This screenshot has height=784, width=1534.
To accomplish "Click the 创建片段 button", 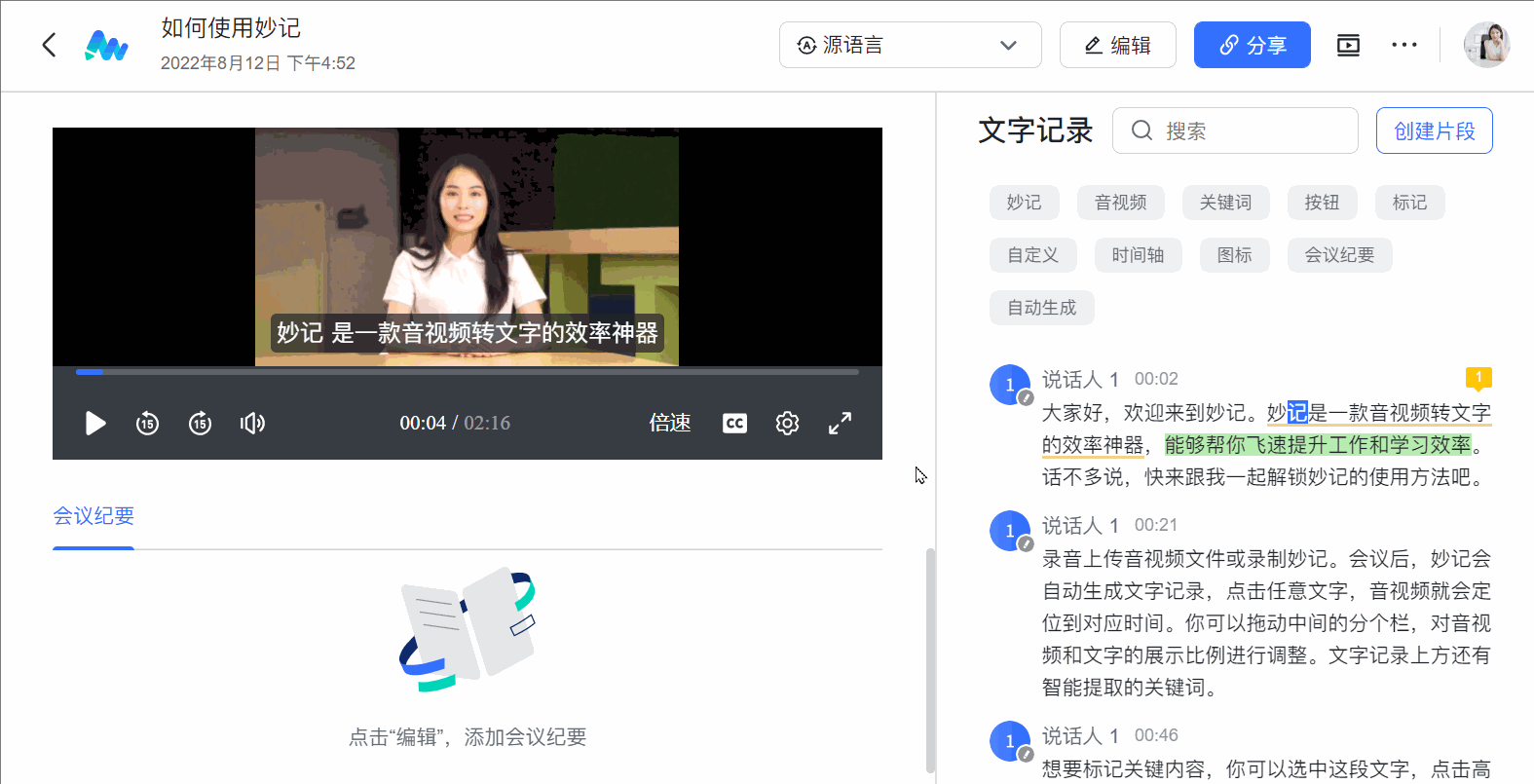I will (1434, 131).
